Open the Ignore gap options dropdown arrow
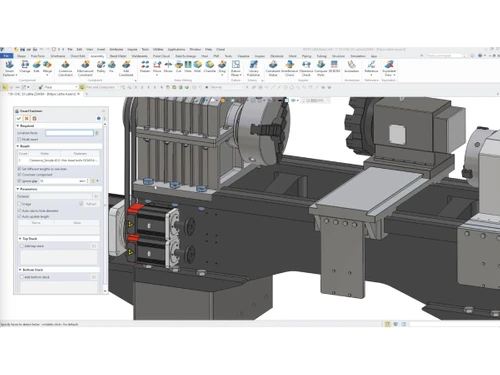 pyautogui.click(x=97, y=181)
